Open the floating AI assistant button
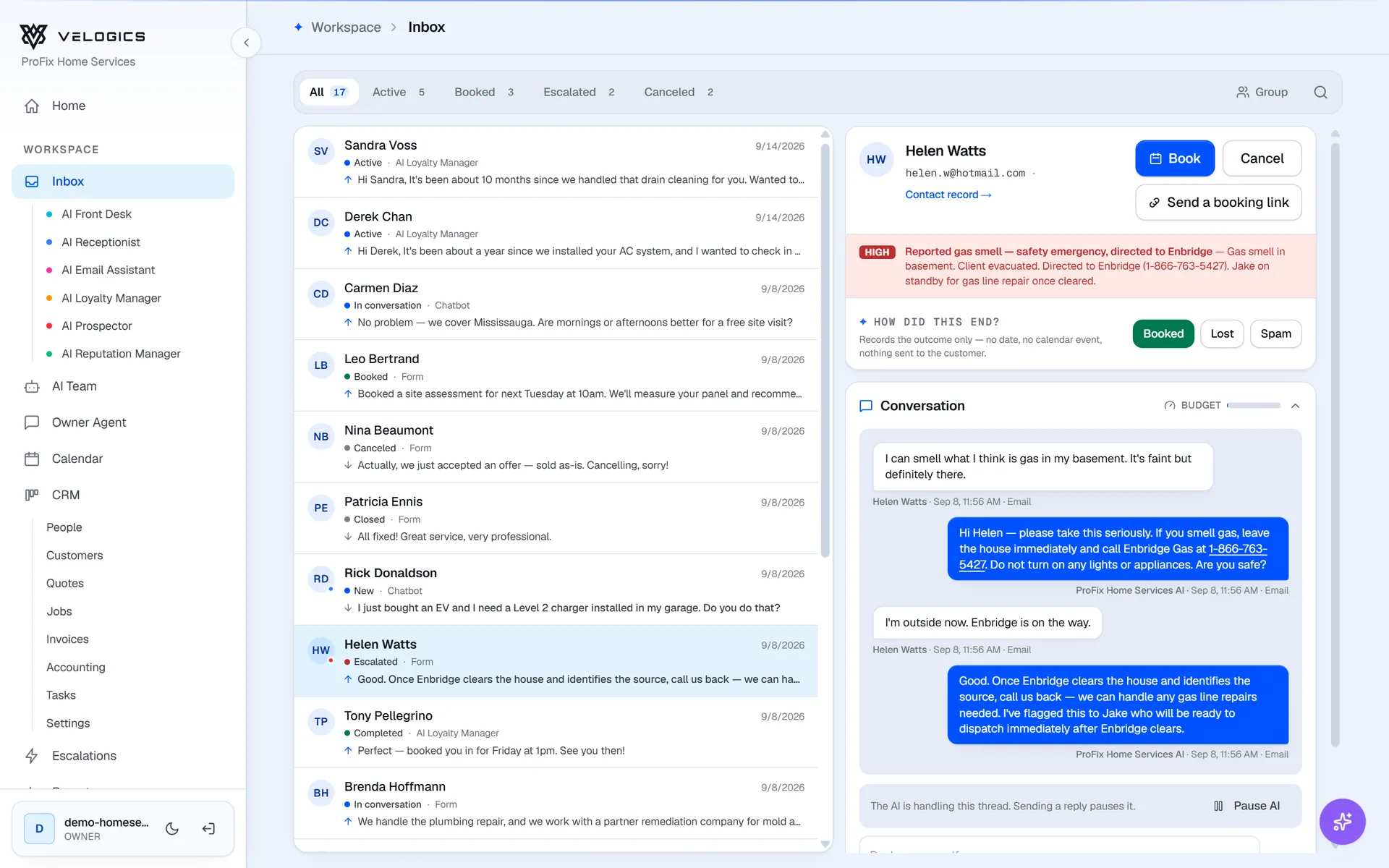Viewport: 1389px width, 868px height. tap(1342, 821)
